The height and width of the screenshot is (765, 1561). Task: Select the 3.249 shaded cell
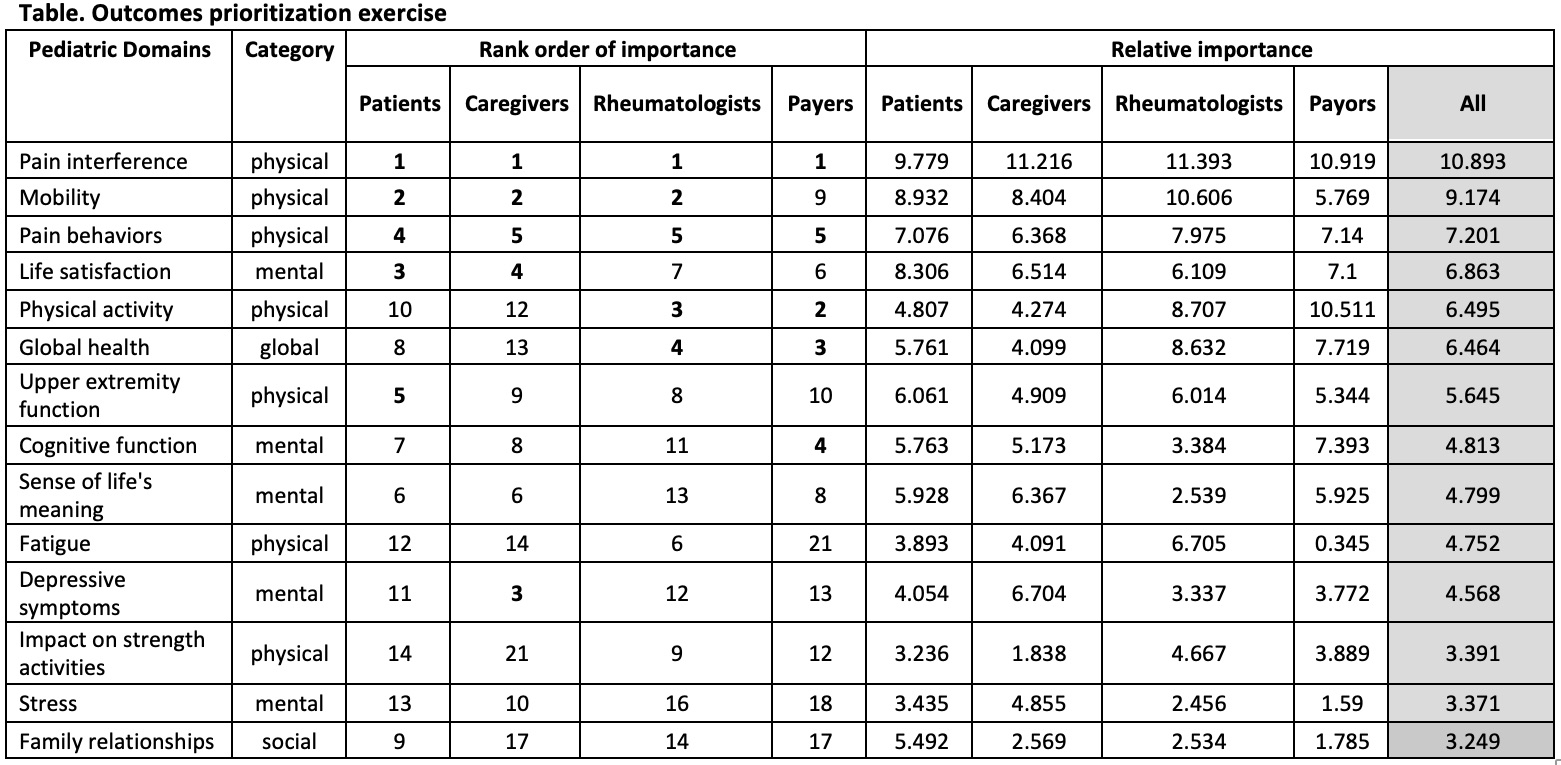tap(1472, 741)
